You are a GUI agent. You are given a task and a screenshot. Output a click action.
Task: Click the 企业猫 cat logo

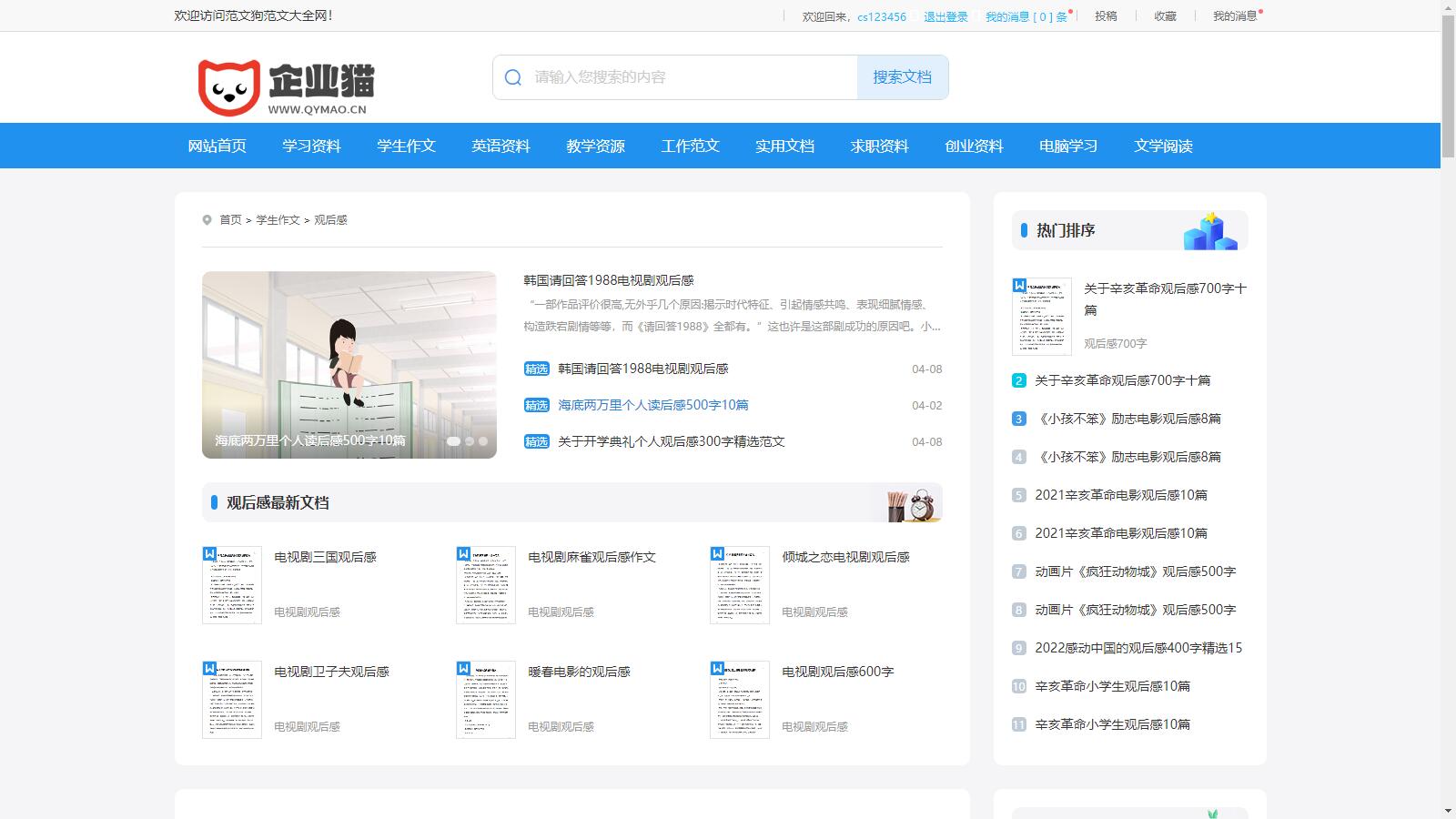tap(230, 80)
